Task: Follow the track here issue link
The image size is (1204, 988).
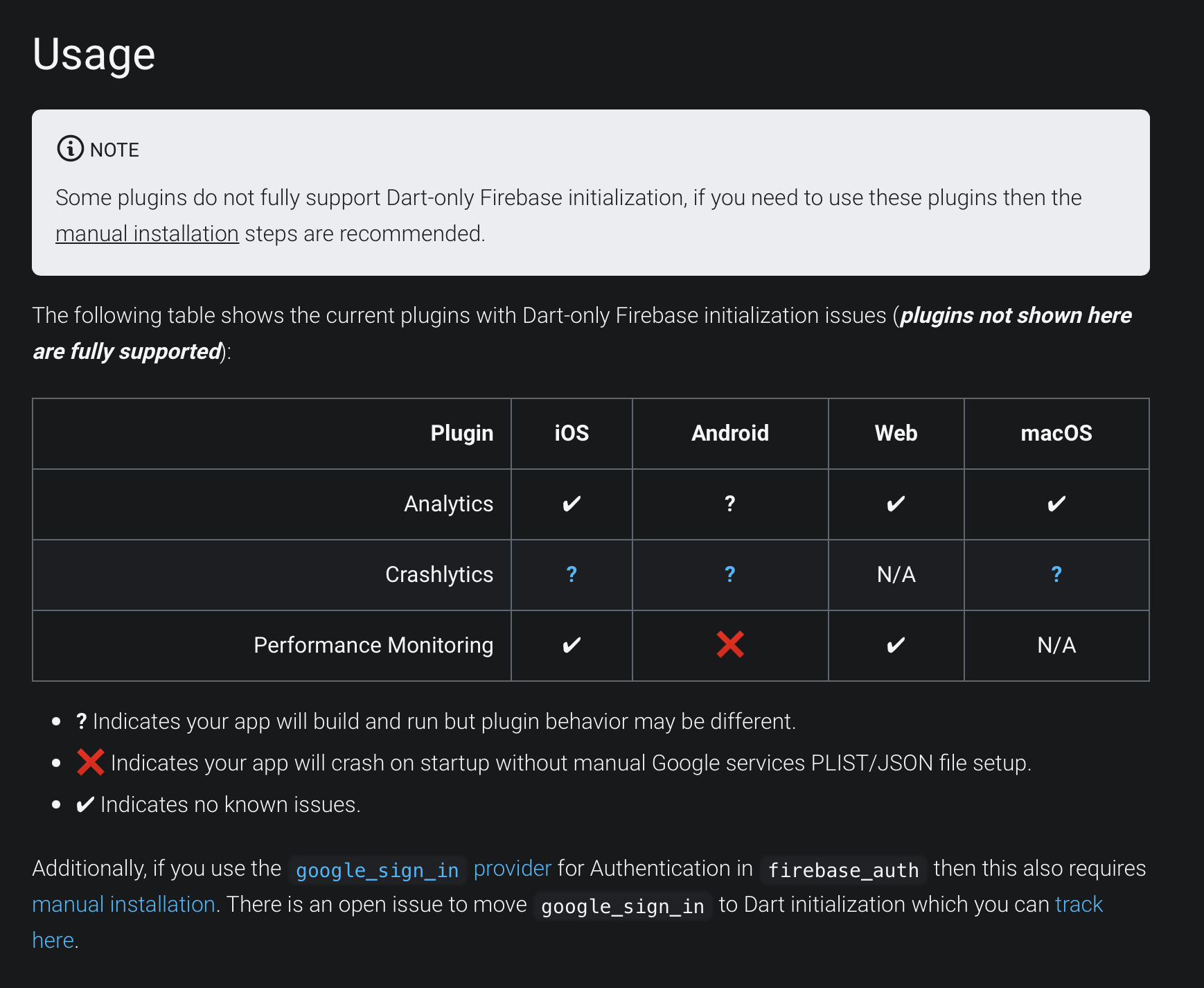Action: tap(1079, 905)
